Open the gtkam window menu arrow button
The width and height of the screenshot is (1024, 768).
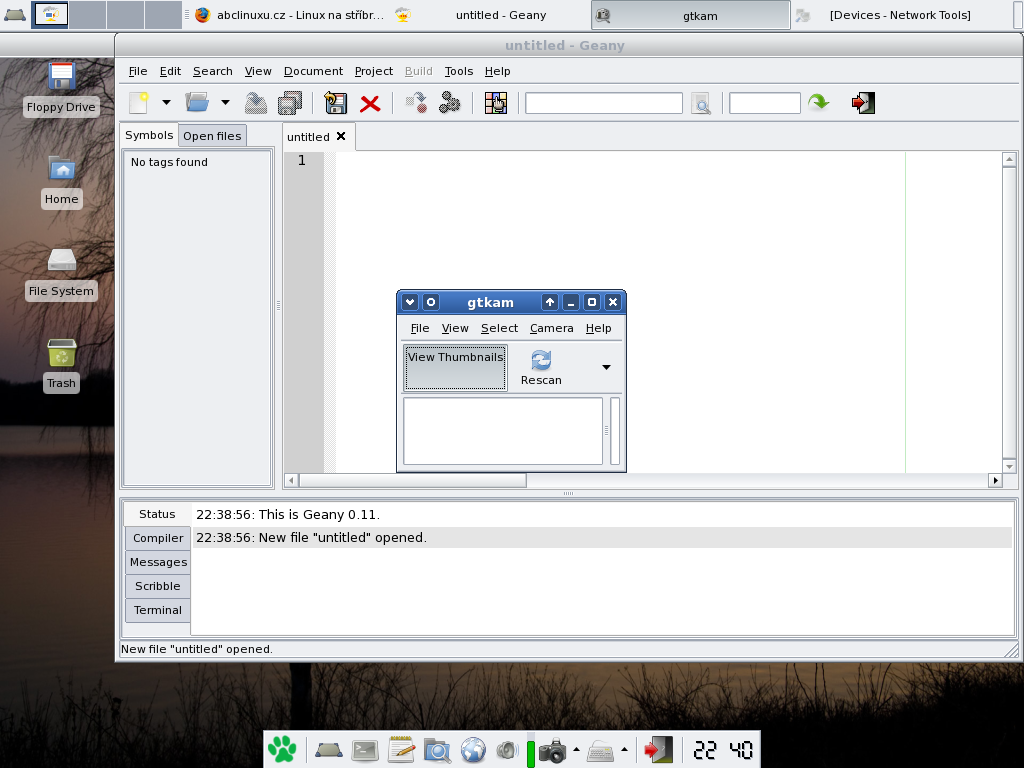pyautogui.click(x=410, y=302)
